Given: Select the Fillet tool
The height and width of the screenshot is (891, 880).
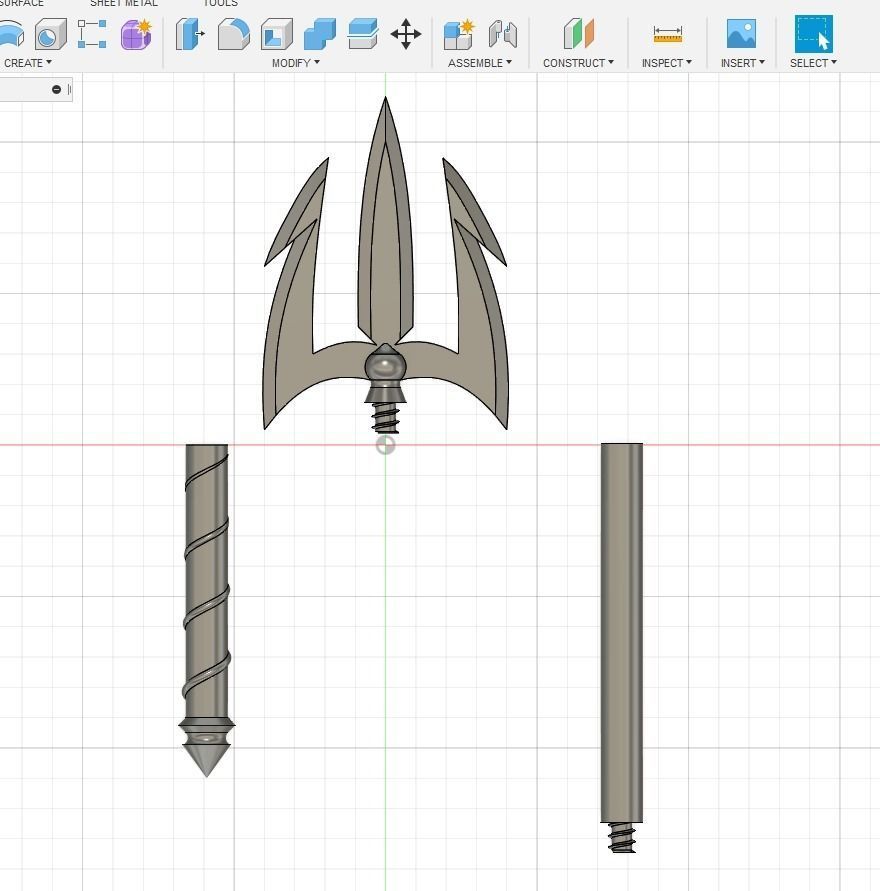Looking at the screenshot, I should pyautogui.click(x=233, y=34).
